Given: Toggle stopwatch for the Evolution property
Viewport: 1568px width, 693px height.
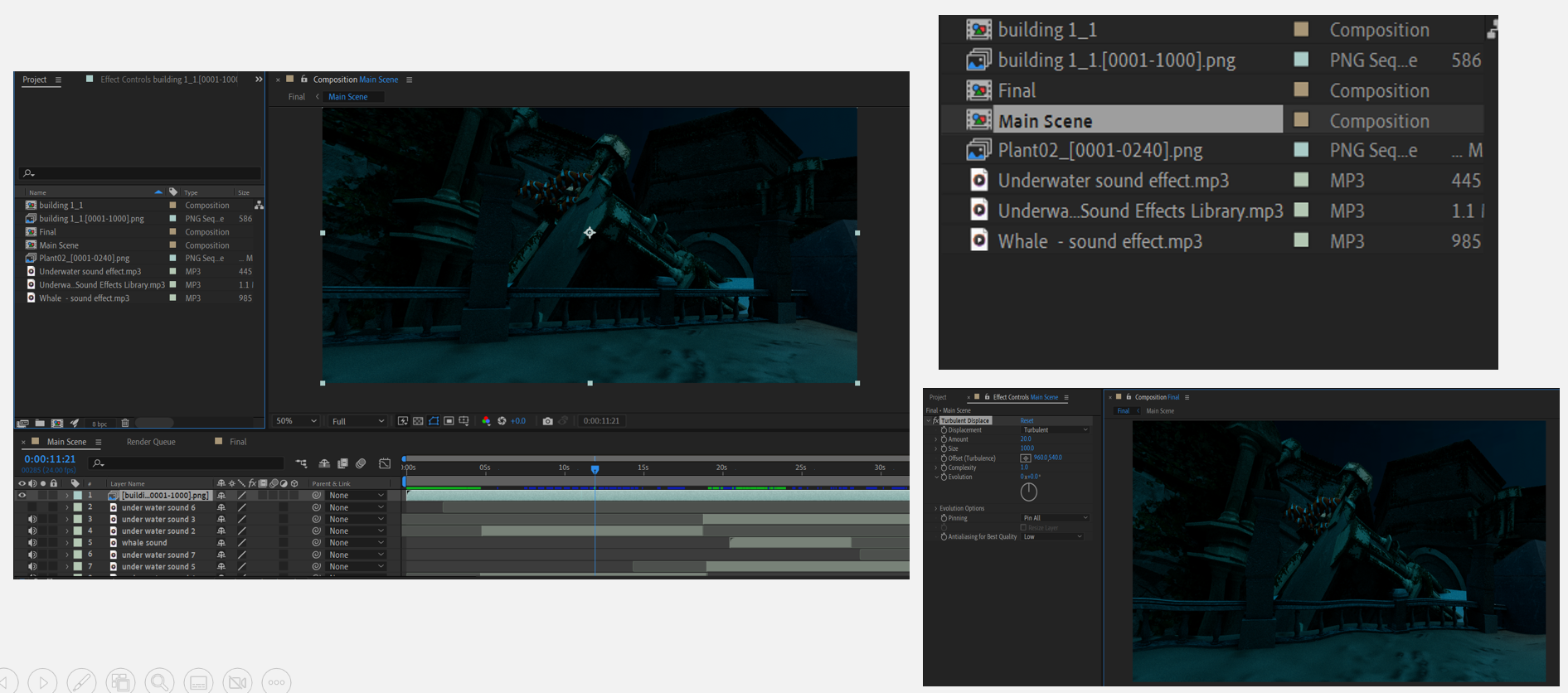Looking at the screenshot, I should 944,477.
